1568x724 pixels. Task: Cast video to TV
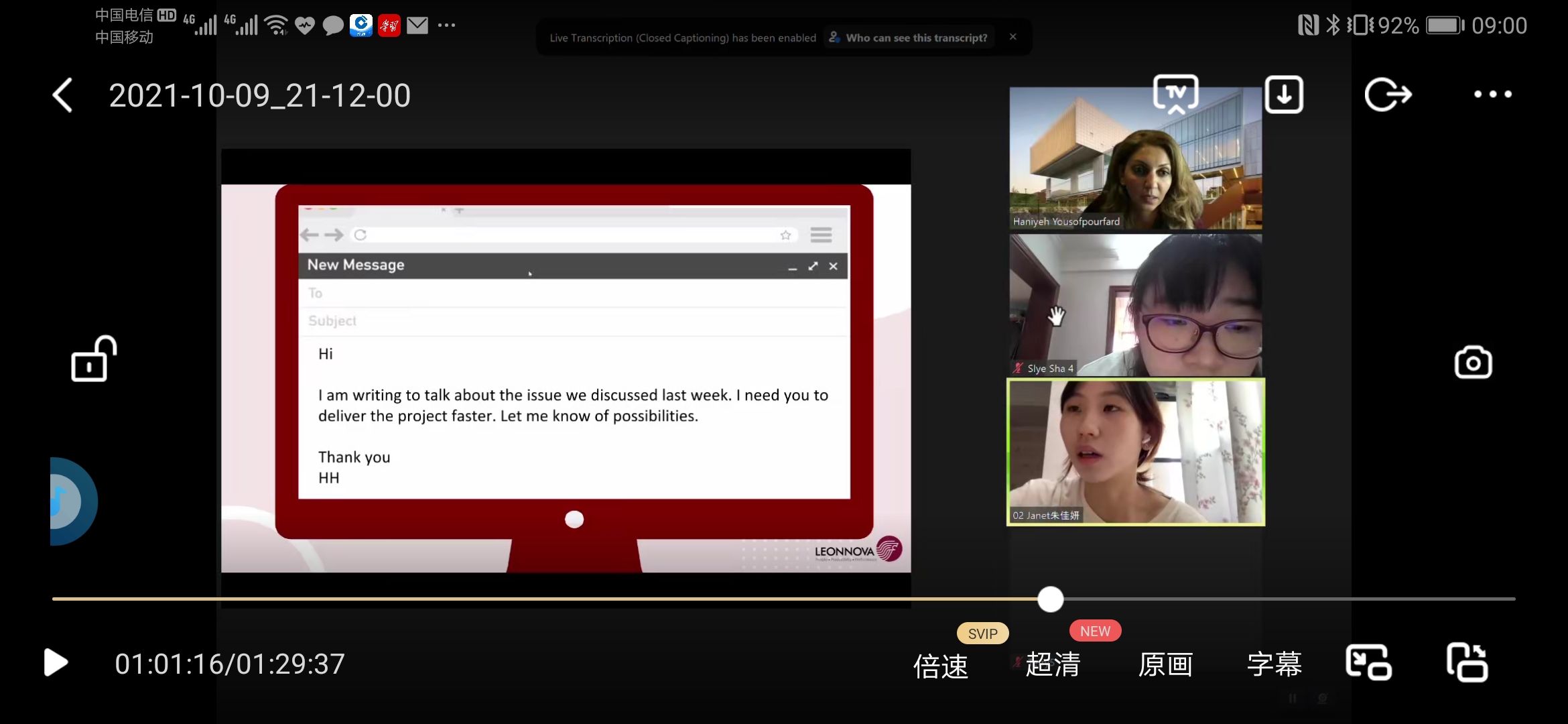(1175, 95)
